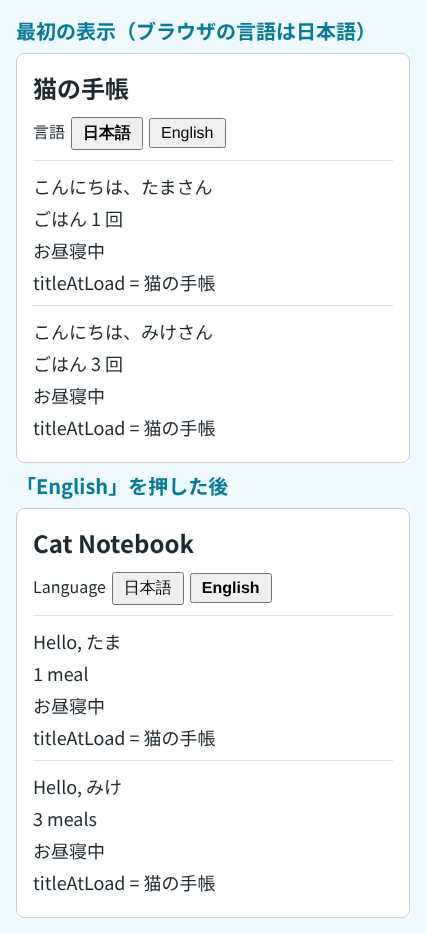Click the English button in the 猫の手帳 panel

(187, 133)
